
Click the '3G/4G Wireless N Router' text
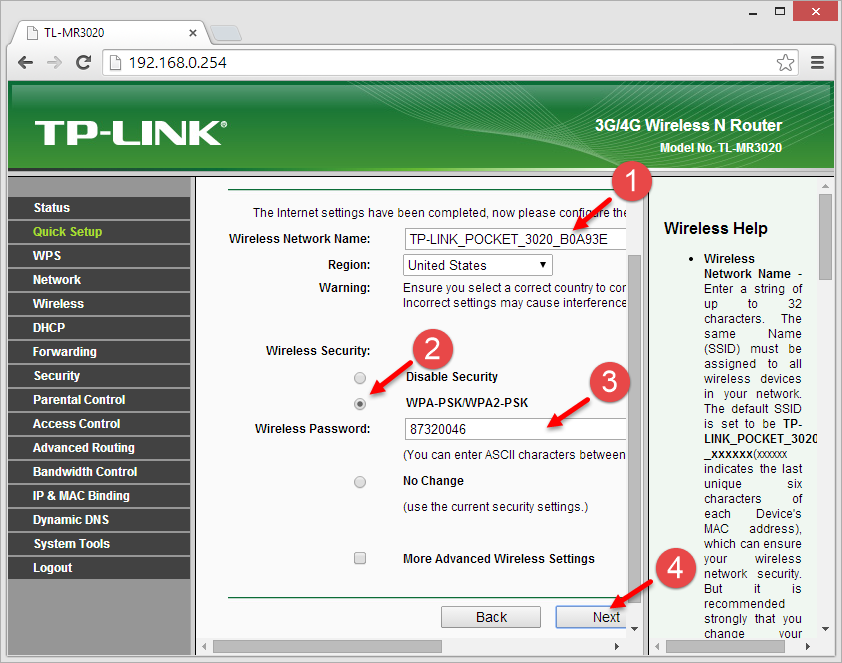pyautogui.click(x=688, y=126)
